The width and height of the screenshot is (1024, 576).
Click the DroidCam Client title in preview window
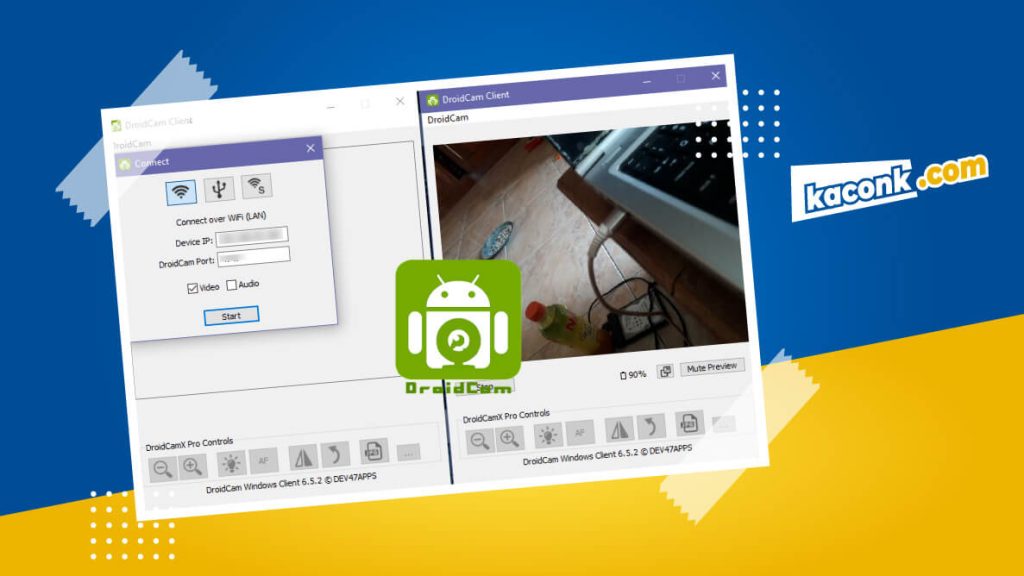point(475,97)
